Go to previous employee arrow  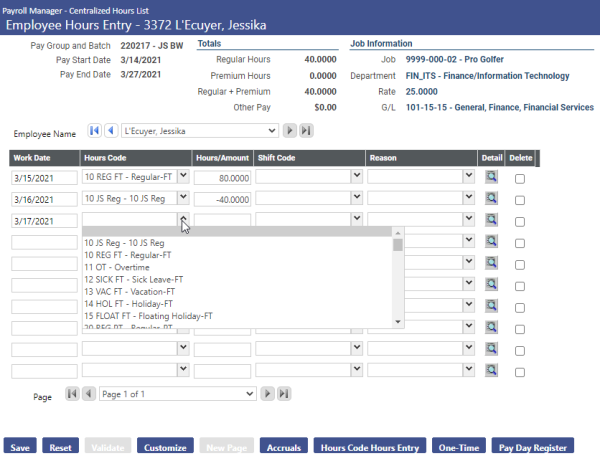tap(110, 130)
